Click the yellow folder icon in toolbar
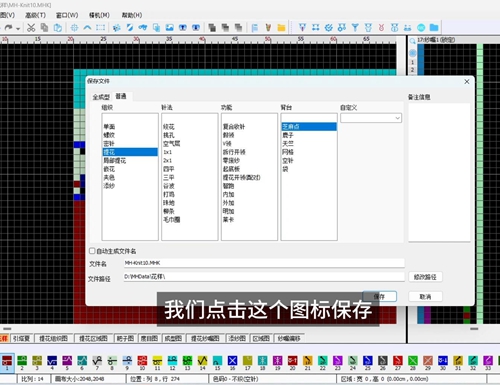 coord(281,28)
